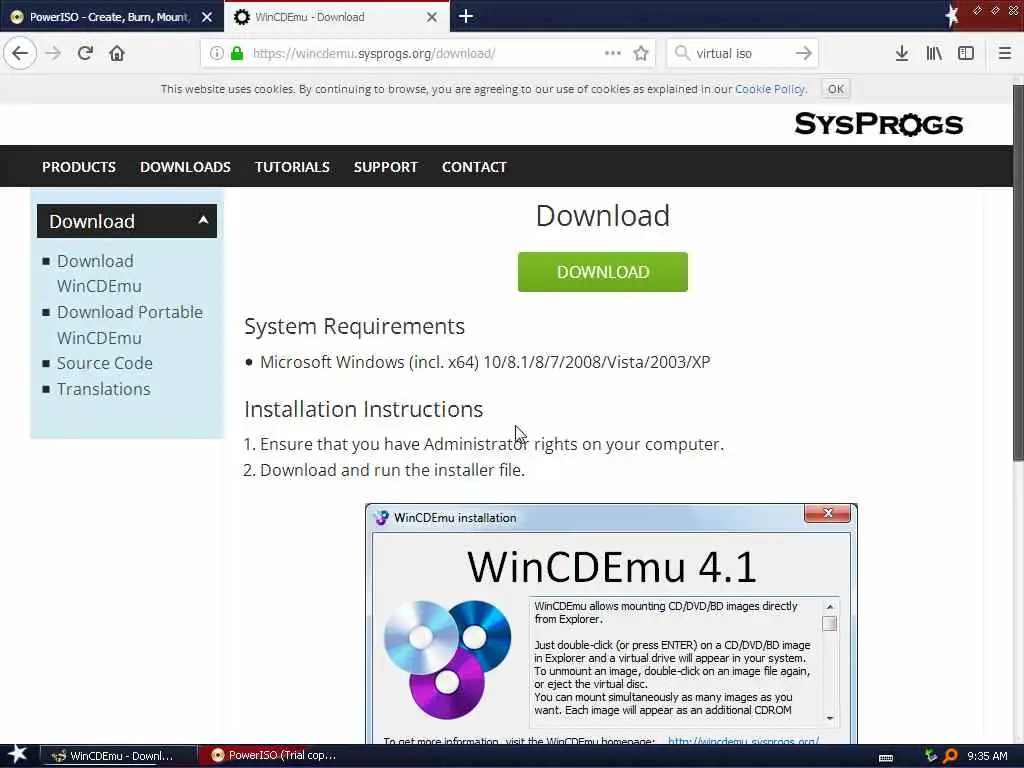Image resolution: width=1024 pixels, height=768 pixels.
Task: Focus the search box containing virtual iso
Action: pyautogui.click(x=742, y=54)
